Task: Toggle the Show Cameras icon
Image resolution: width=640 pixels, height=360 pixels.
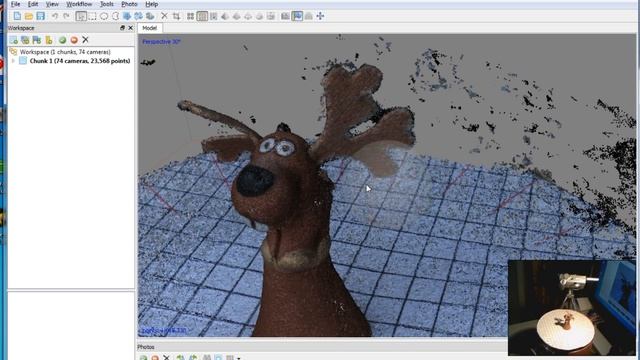Action: (285, 16)
